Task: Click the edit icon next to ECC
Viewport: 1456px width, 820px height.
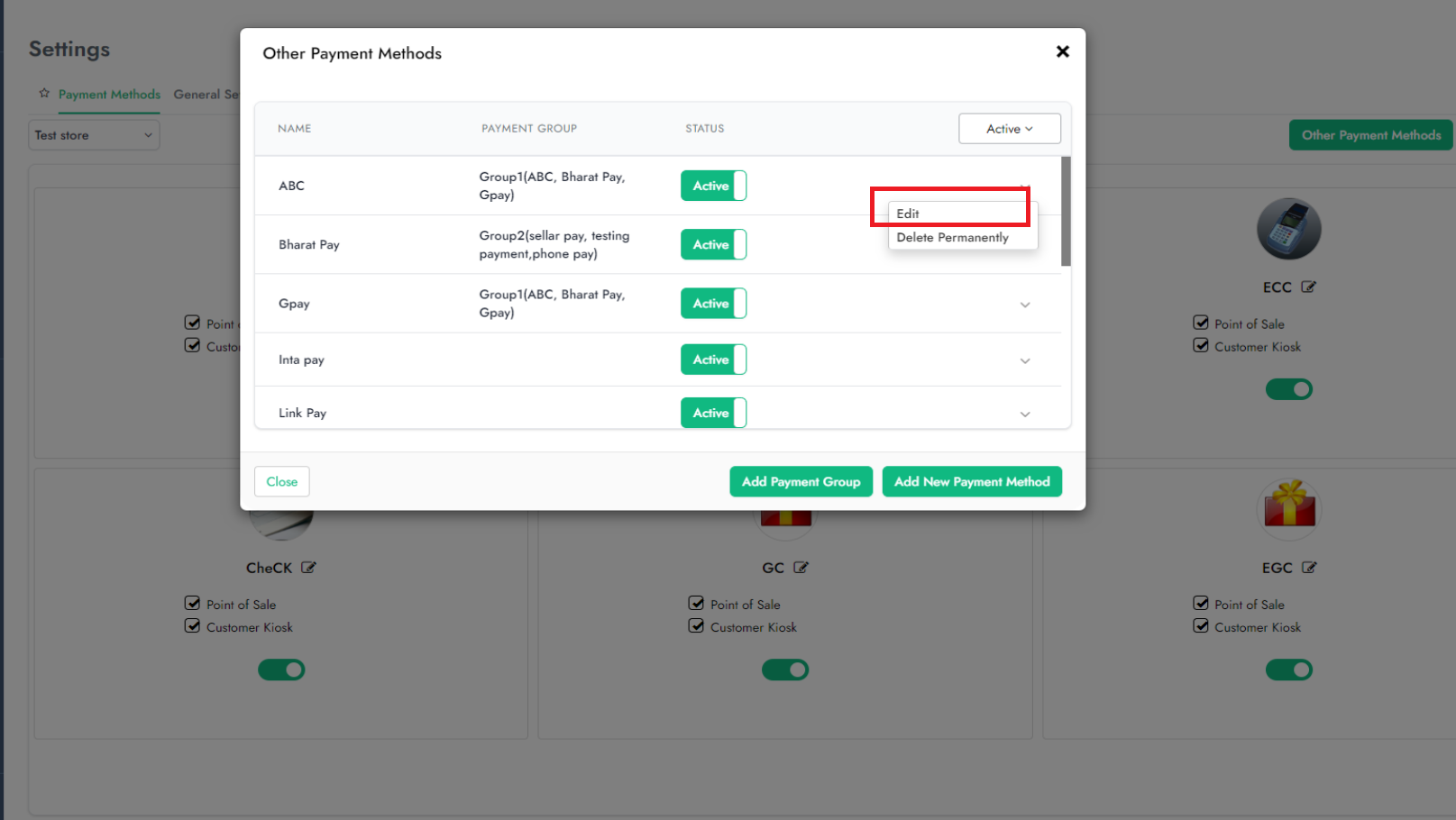Action: coord(1308,287)
